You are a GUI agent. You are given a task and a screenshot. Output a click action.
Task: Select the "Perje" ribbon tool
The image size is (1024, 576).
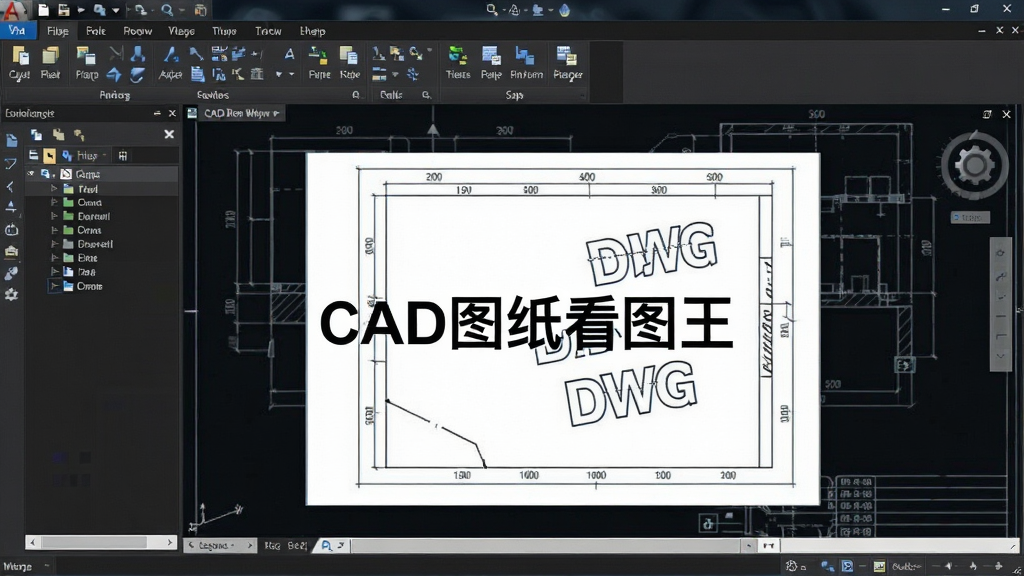pyautogui.click(x=491, y=63)
